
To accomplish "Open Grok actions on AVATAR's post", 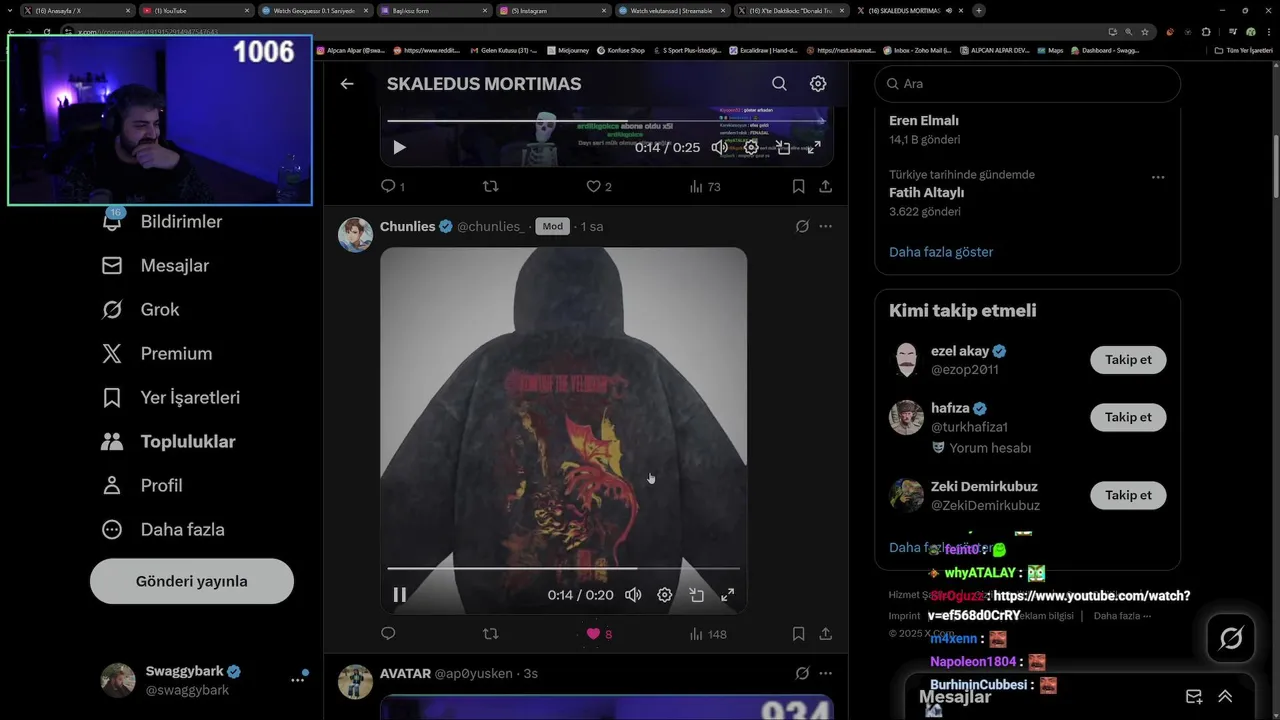I will (802, 674).
